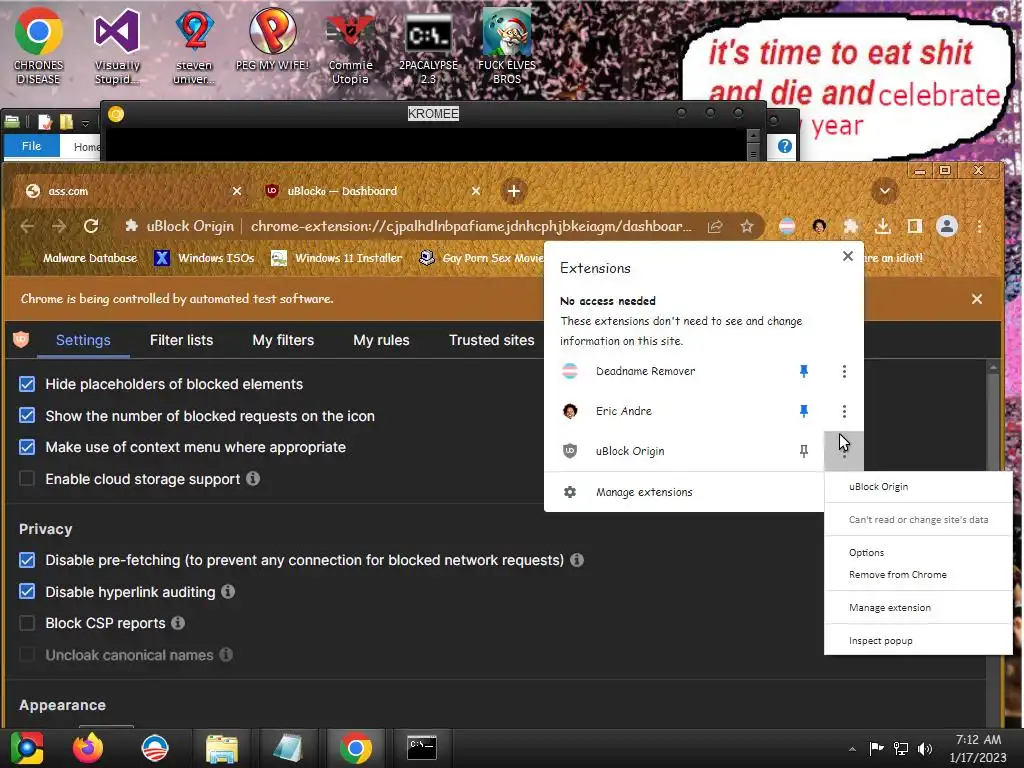
Task: Toggle Make use of context menu checkbox
Action: click(x=27, y=447)
